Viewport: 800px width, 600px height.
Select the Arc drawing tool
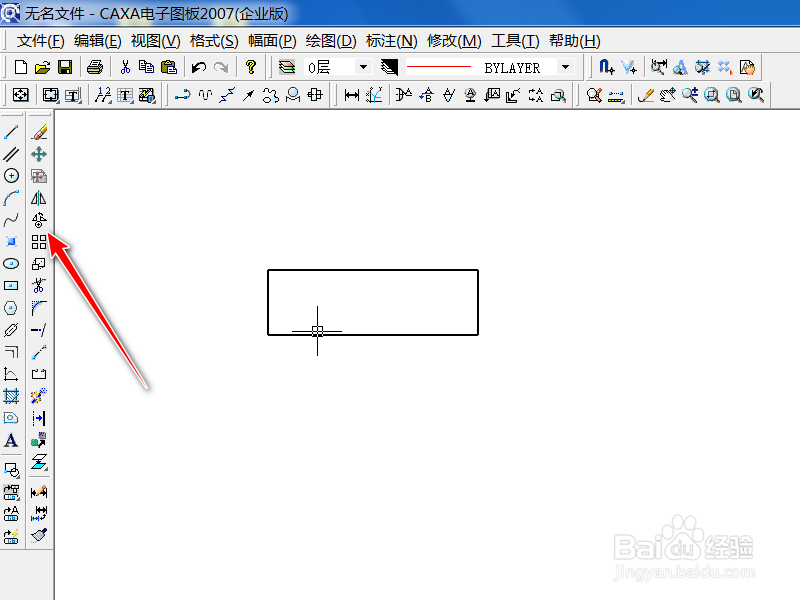[11, 198]
